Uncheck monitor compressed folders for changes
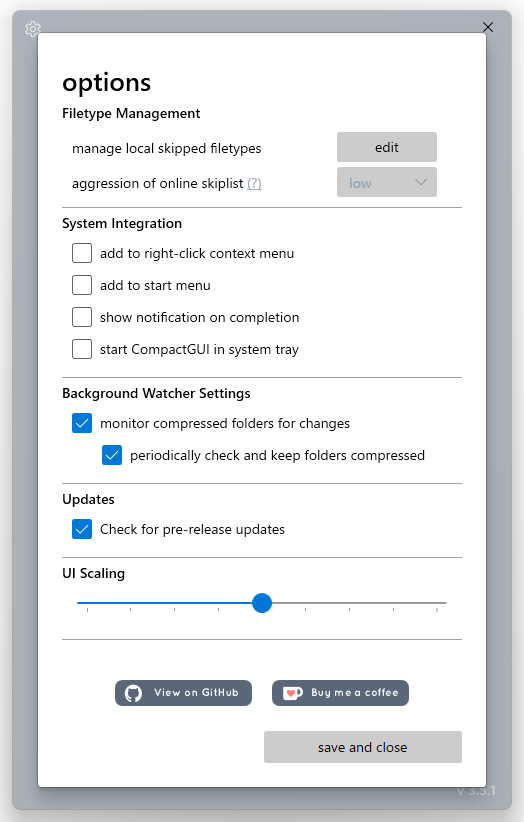524x822 pixels. pos(82,423)
